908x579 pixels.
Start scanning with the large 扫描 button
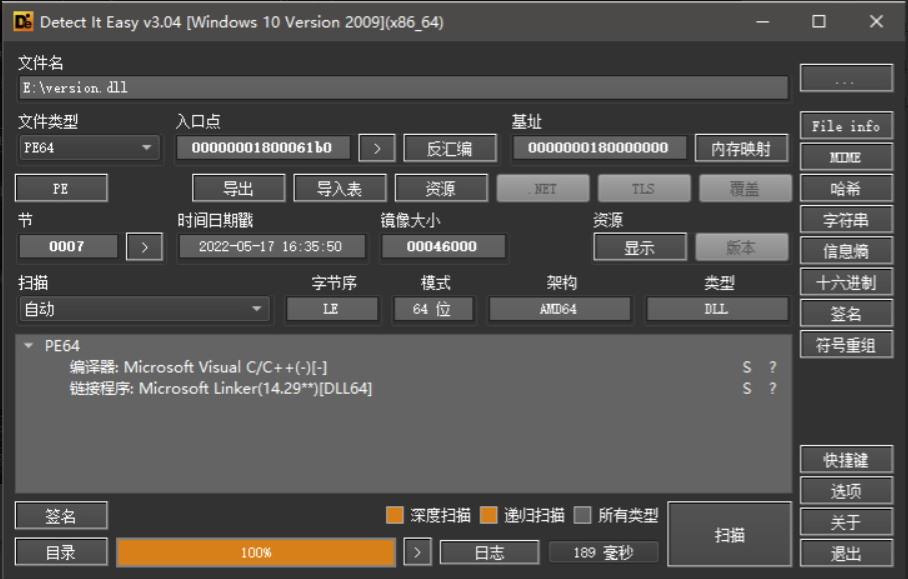(729, 535)
